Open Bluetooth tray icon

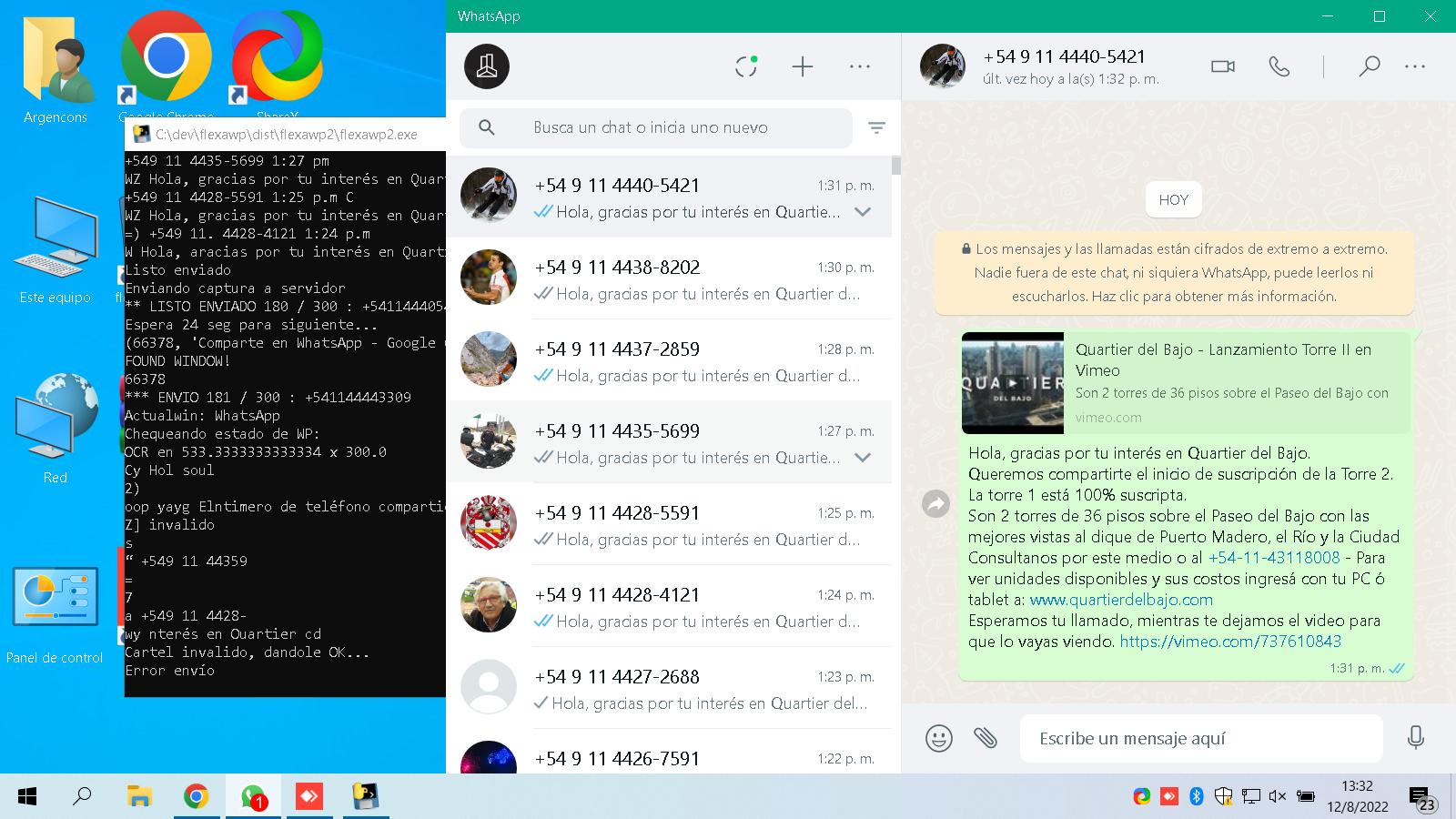click(x=1197, y=796)
